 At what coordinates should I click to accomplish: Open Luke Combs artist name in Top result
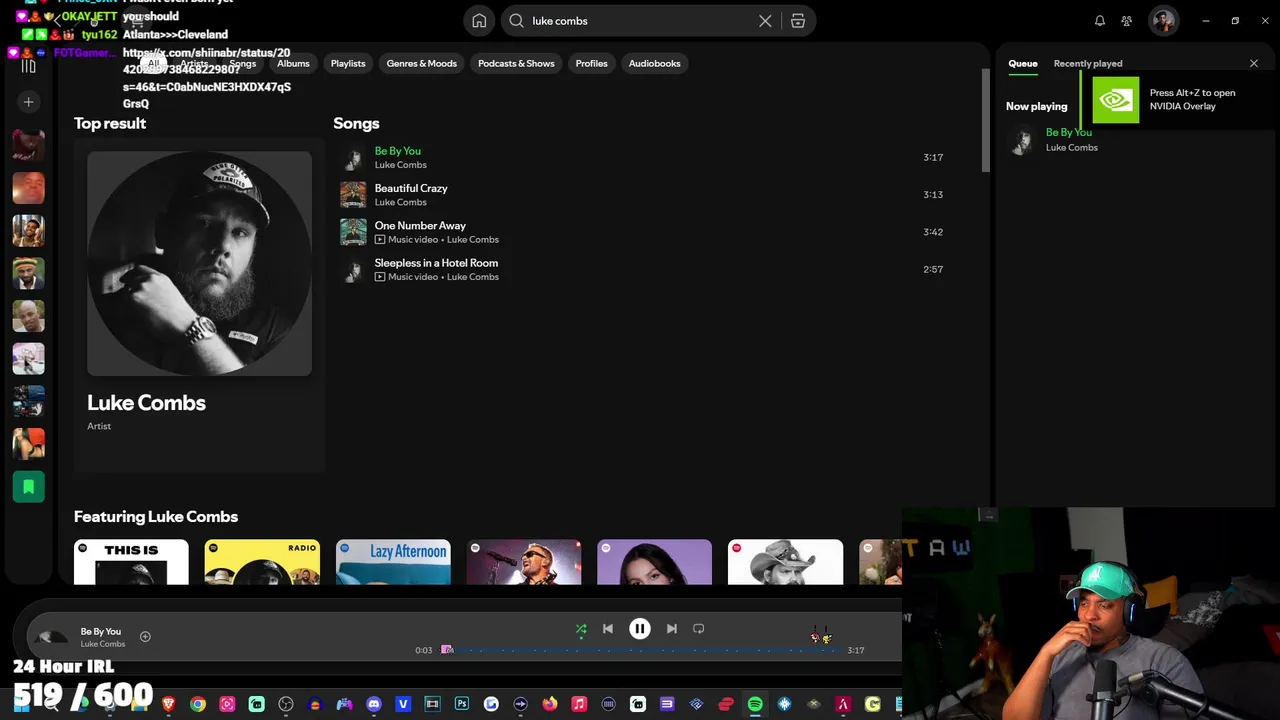(146, 403)
